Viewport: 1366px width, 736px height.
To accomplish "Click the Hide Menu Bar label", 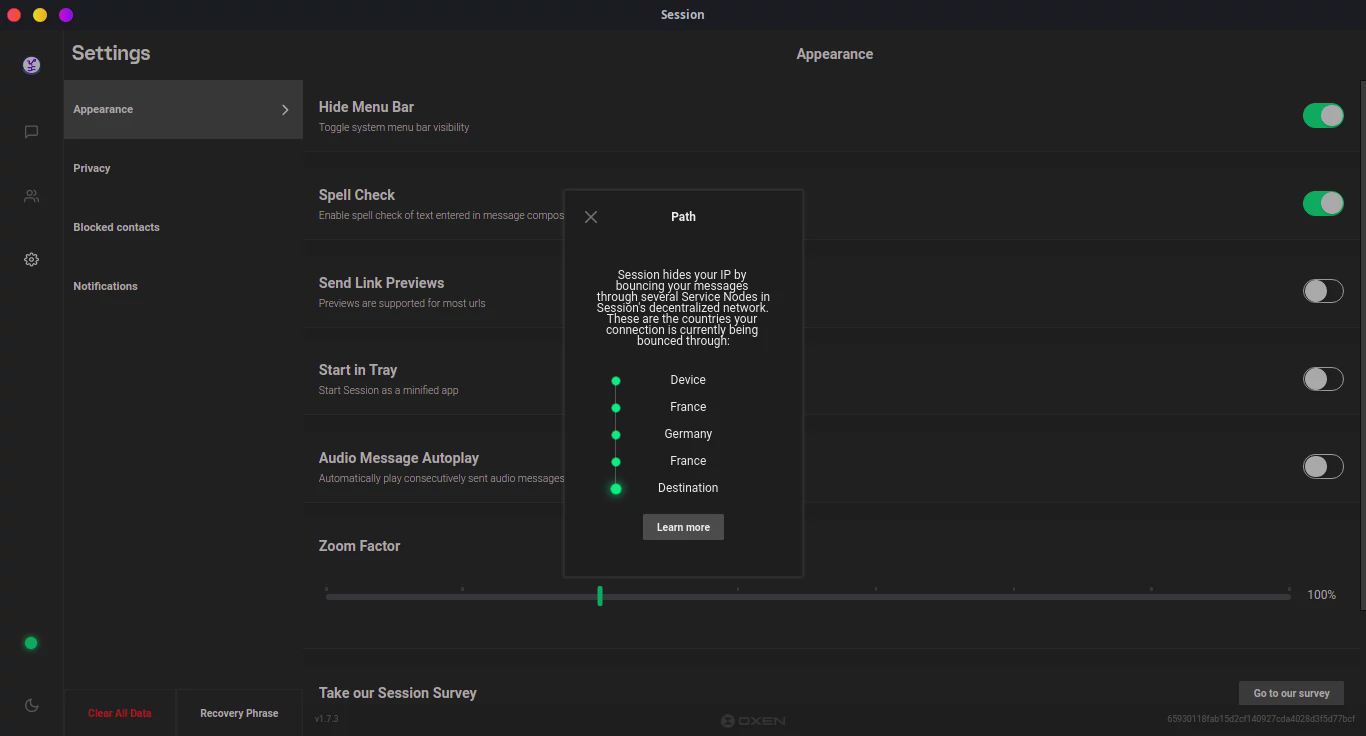I will pos(366,107).
